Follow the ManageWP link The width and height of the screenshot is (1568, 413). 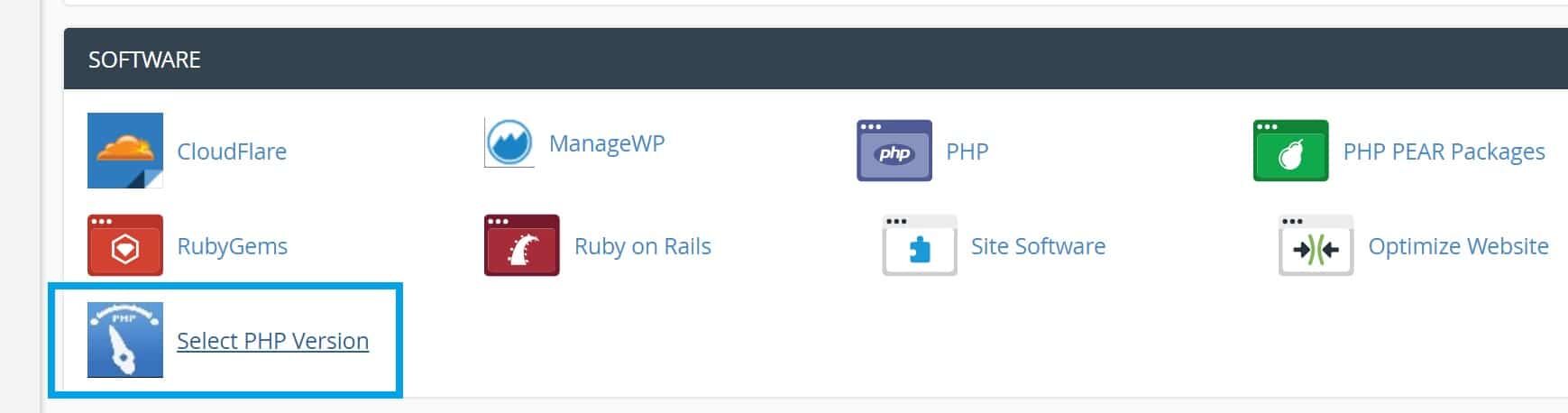(x=607, y=143)
